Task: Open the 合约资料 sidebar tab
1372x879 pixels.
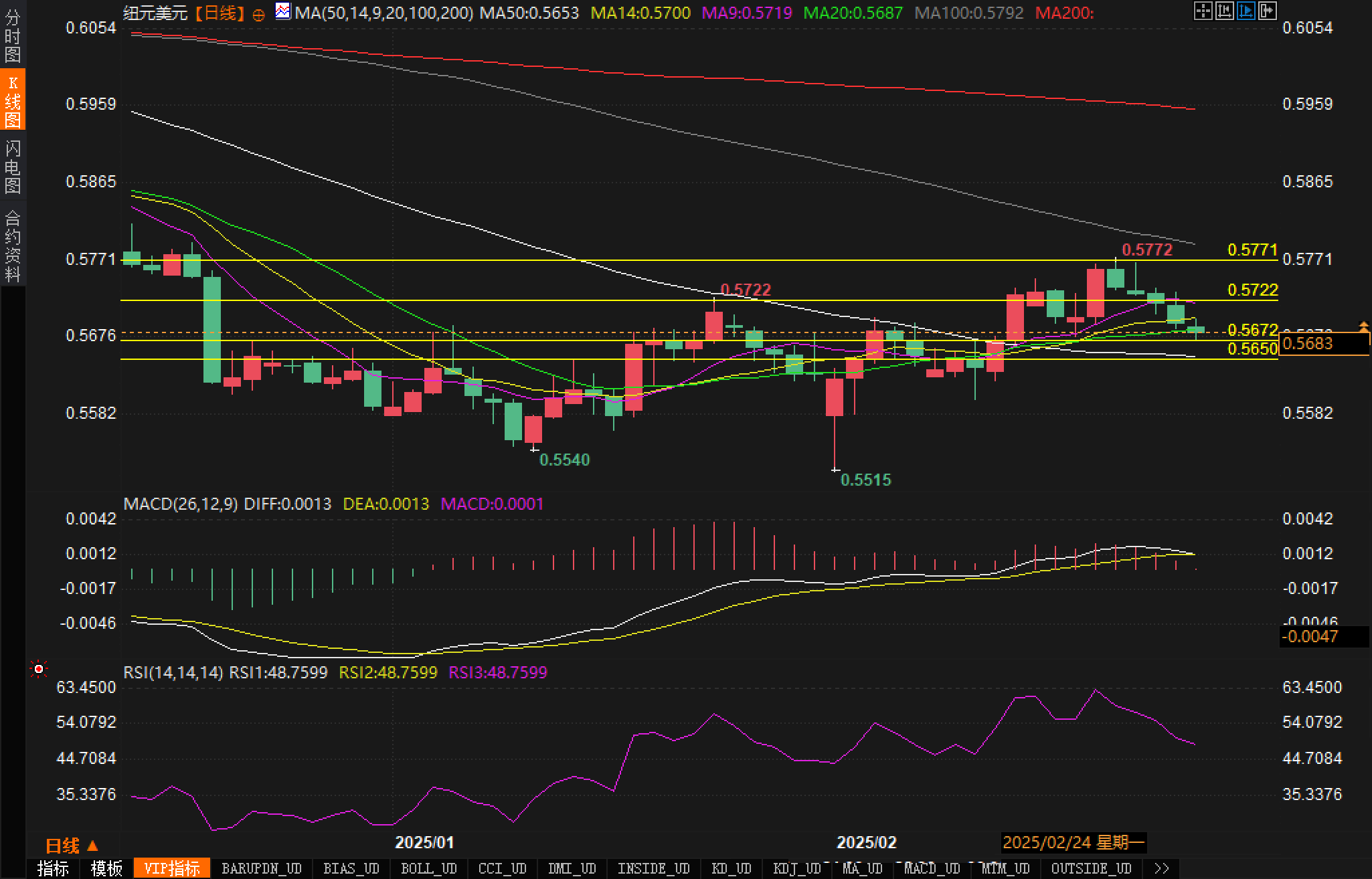Action: click(x=12, y=246)
